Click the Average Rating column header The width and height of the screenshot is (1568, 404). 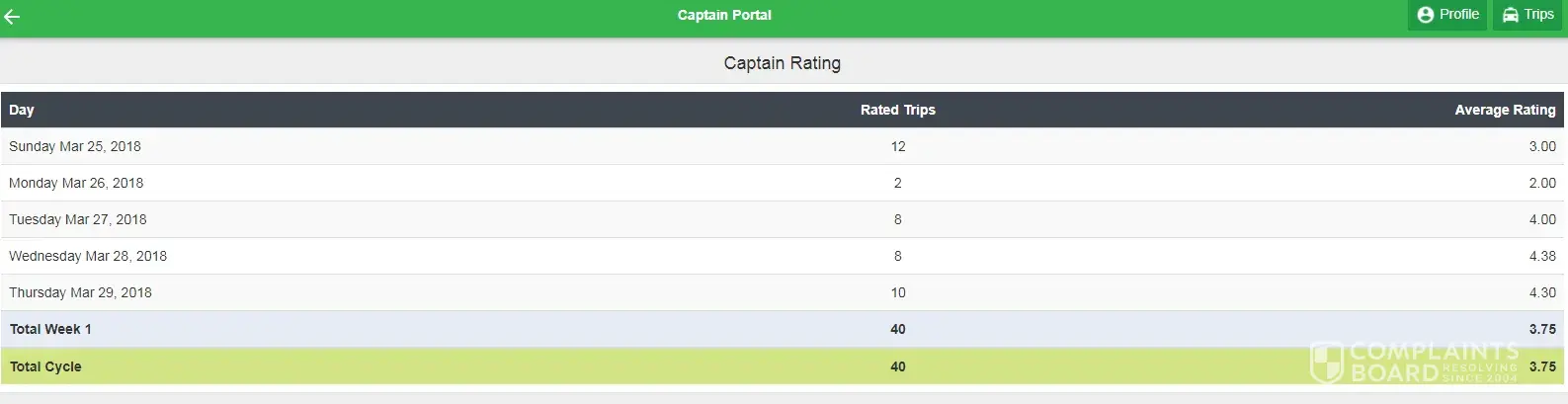point(1504,110)
